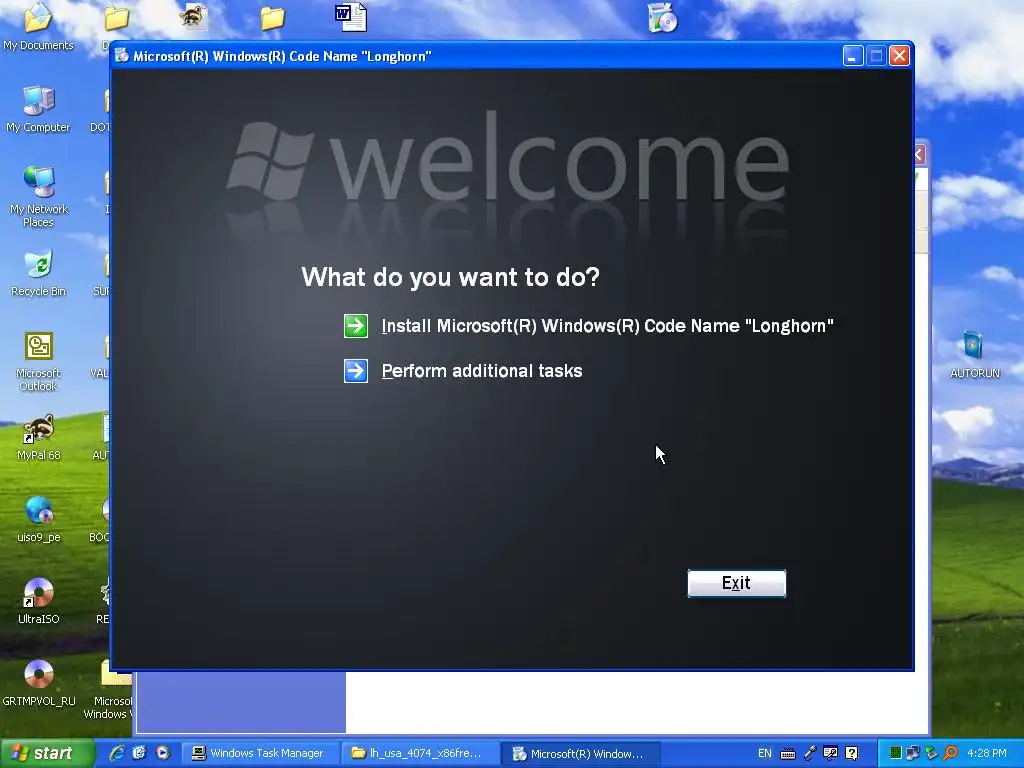This screenshot has height=768, width=1024.
Task: Click the Exit button
Action: click(x=737, y=583)
